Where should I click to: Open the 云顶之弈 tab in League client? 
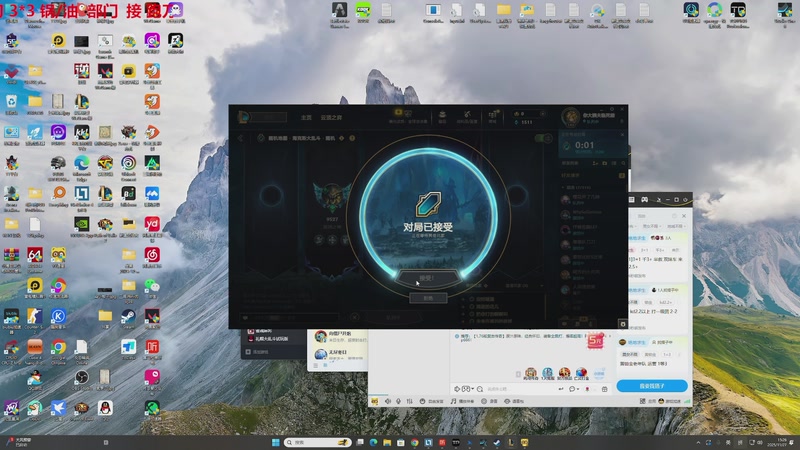331,117
